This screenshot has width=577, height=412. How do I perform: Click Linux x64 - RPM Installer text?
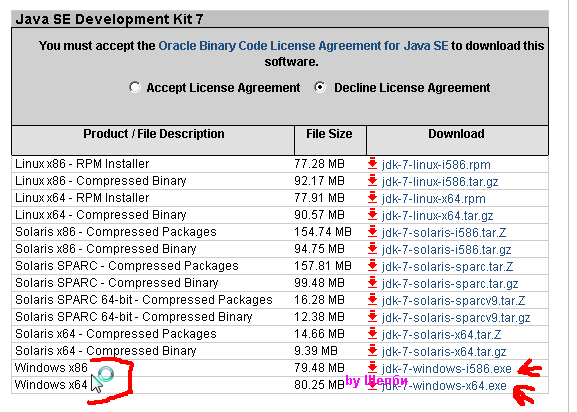[x=82, y=198]
